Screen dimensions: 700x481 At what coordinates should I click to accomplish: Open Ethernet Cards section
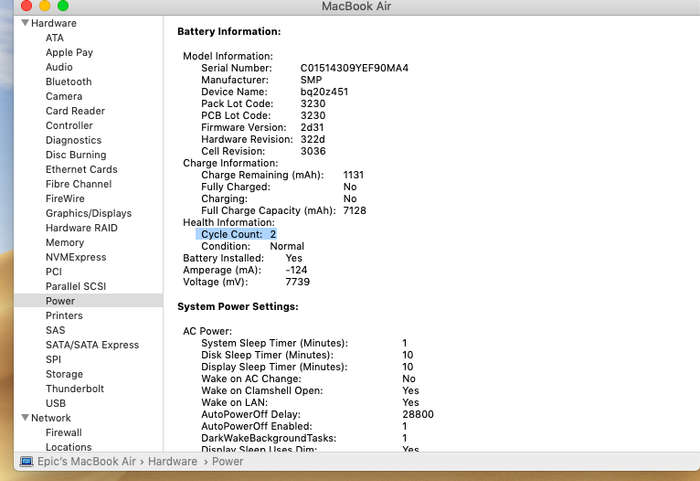click(x=81, y=170)
